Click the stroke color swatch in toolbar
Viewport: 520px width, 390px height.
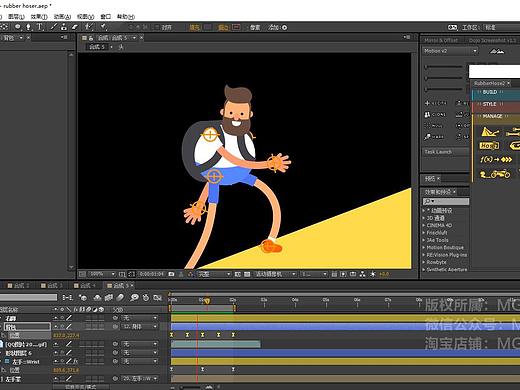(x=236, y=27)
